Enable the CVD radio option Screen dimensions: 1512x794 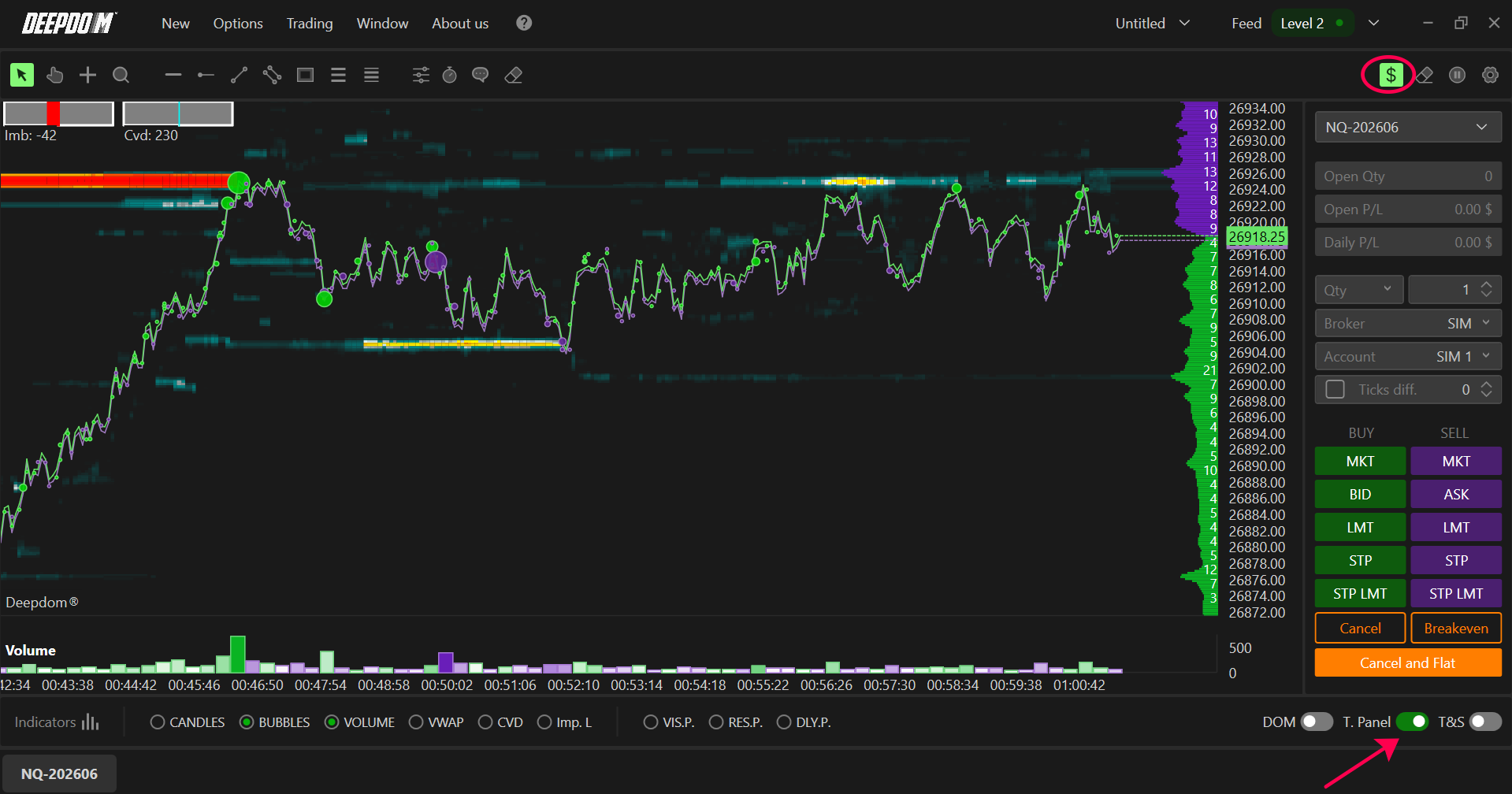coord(500,722)
